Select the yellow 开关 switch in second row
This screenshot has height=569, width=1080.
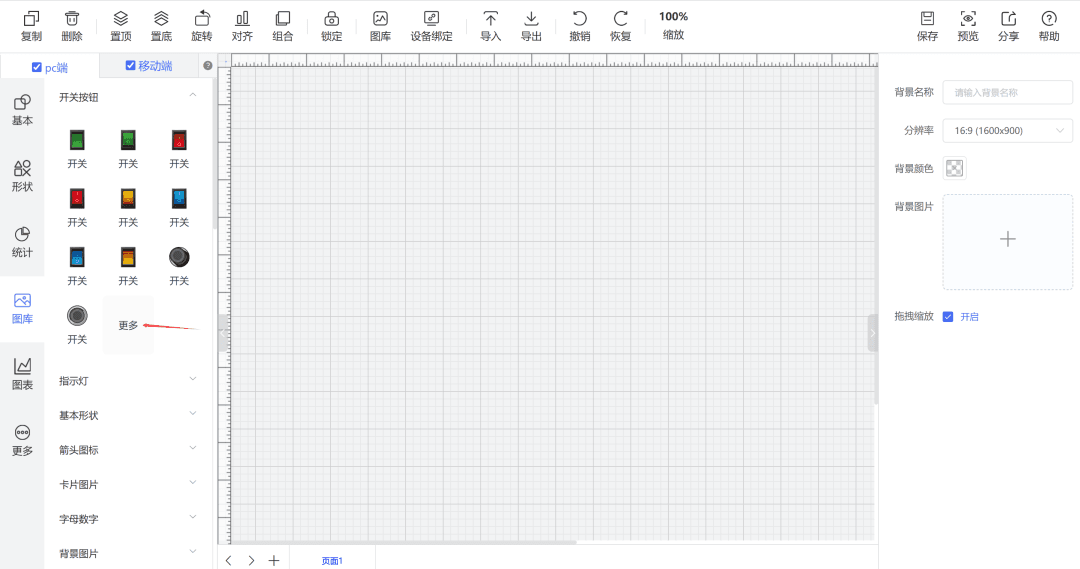128,198
